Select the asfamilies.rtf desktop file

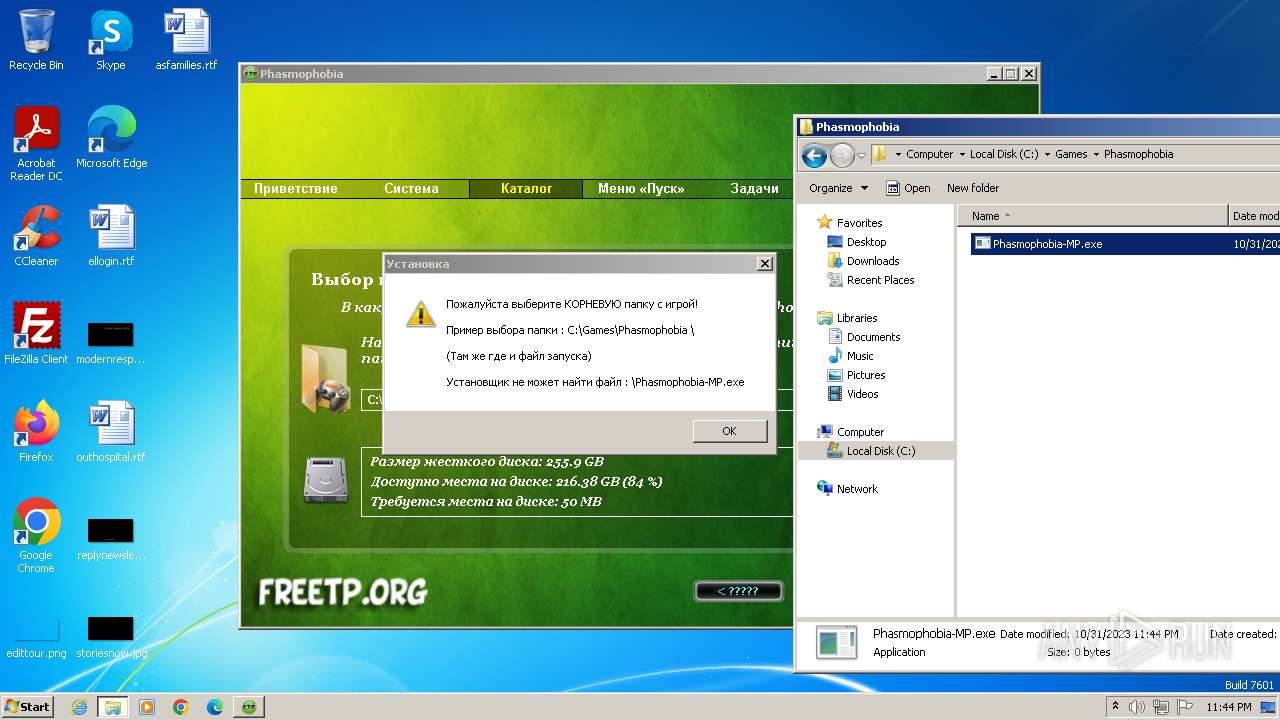[x=186, y=40]
